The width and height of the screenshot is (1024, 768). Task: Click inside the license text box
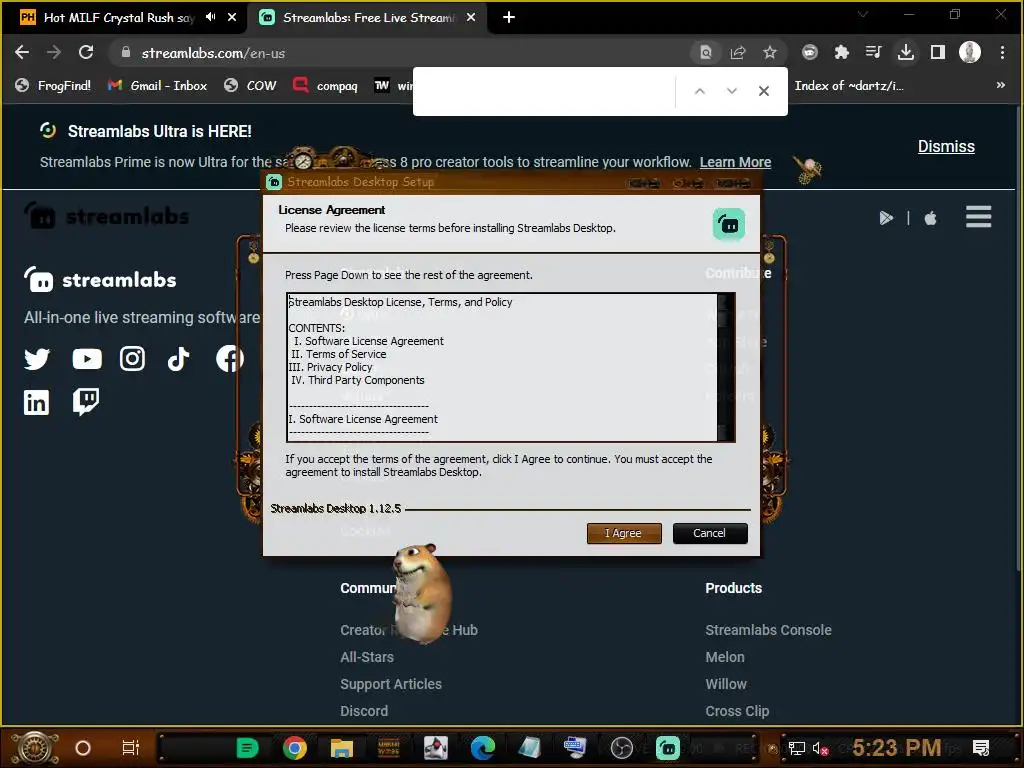502,368
